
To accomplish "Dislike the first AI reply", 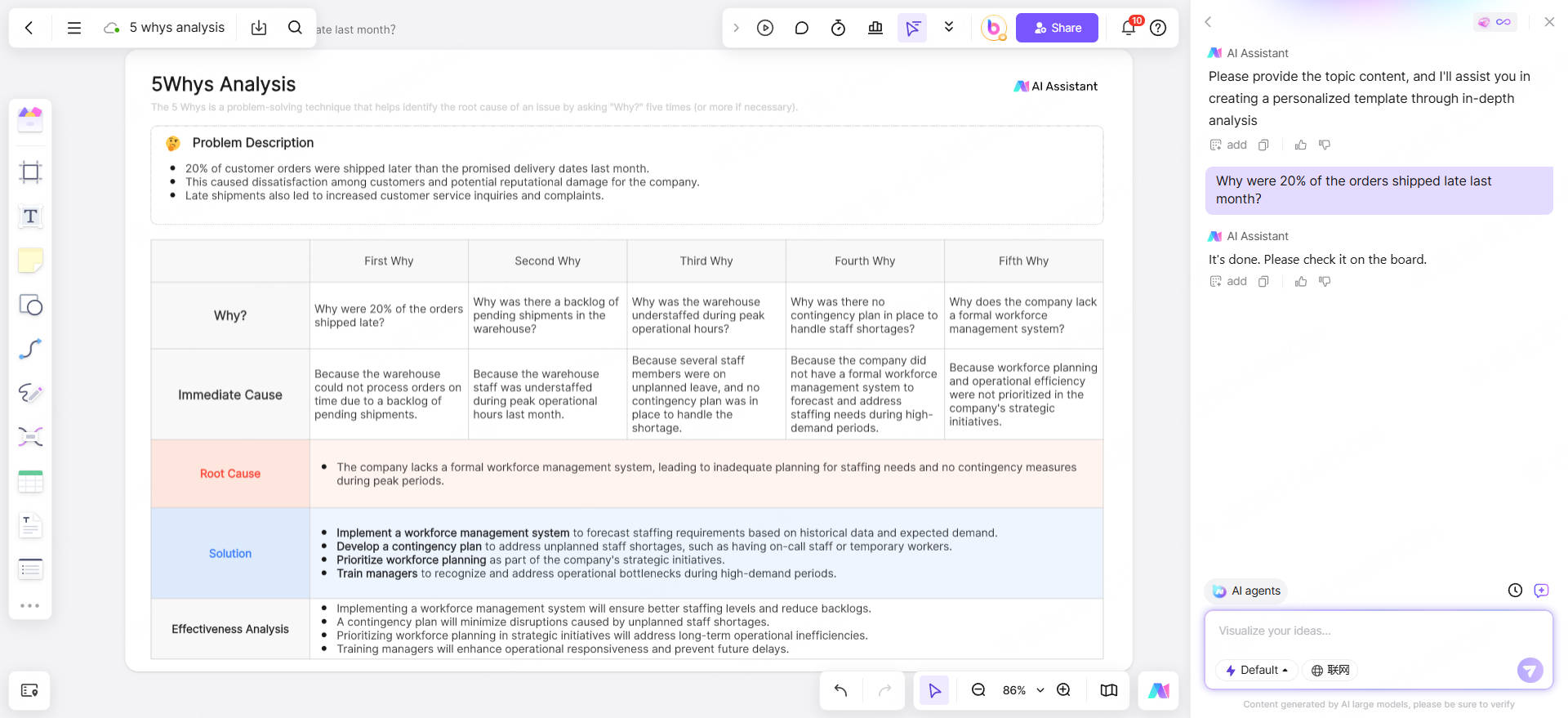I will tap(1325, 145).
